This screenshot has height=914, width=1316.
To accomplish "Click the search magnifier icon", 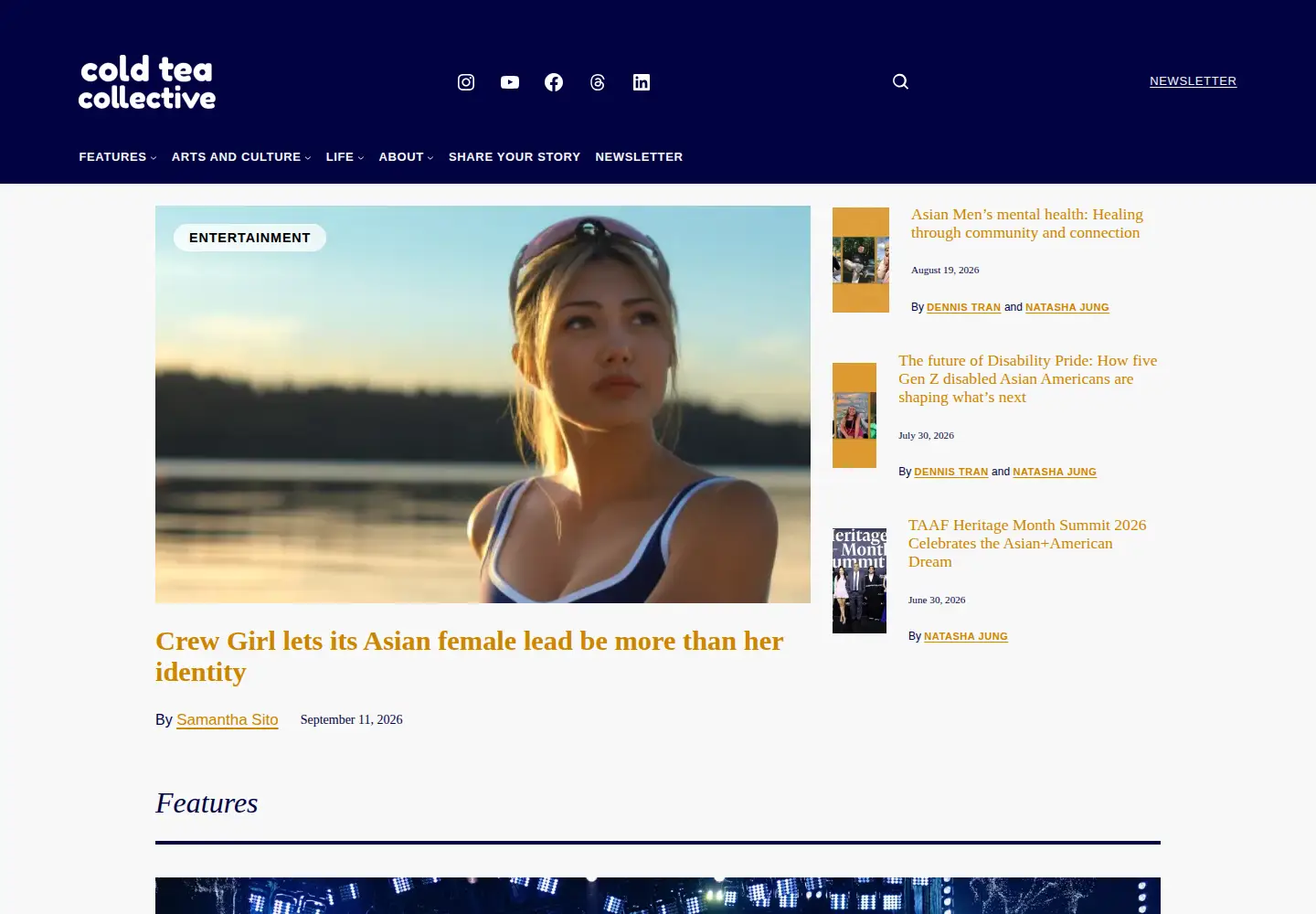I will coord(900,81).
